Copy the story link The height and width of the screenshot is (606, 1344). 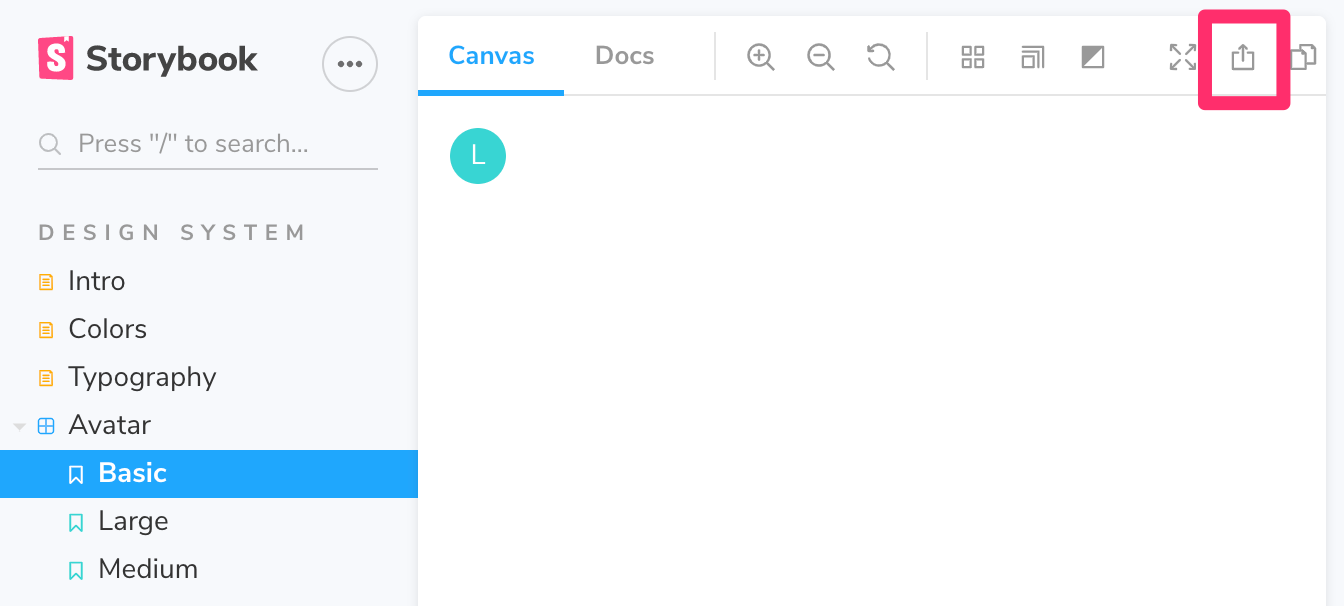(x=1302, y=57)
